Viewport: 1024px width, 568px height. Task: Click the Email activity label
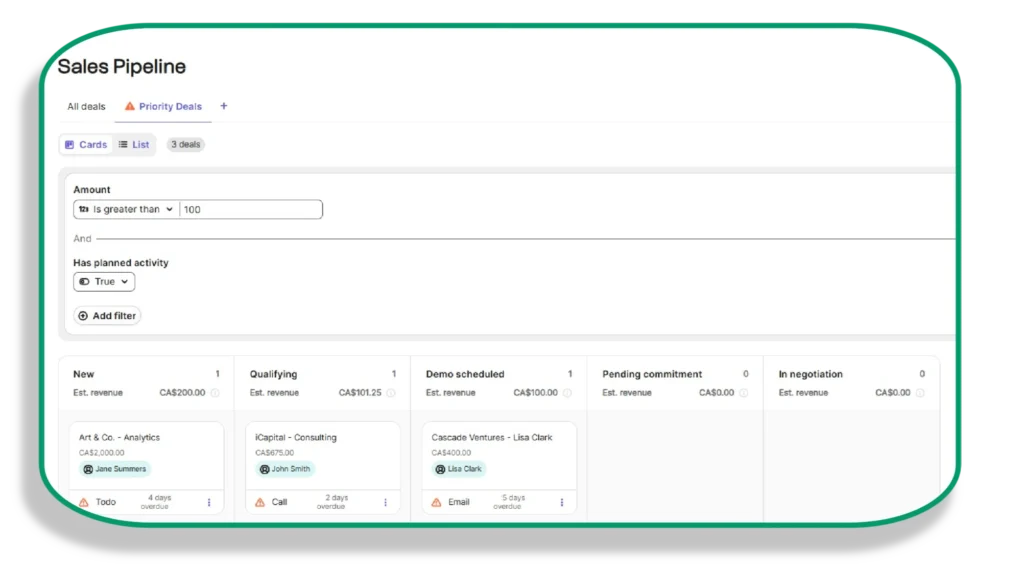point(458,502)
